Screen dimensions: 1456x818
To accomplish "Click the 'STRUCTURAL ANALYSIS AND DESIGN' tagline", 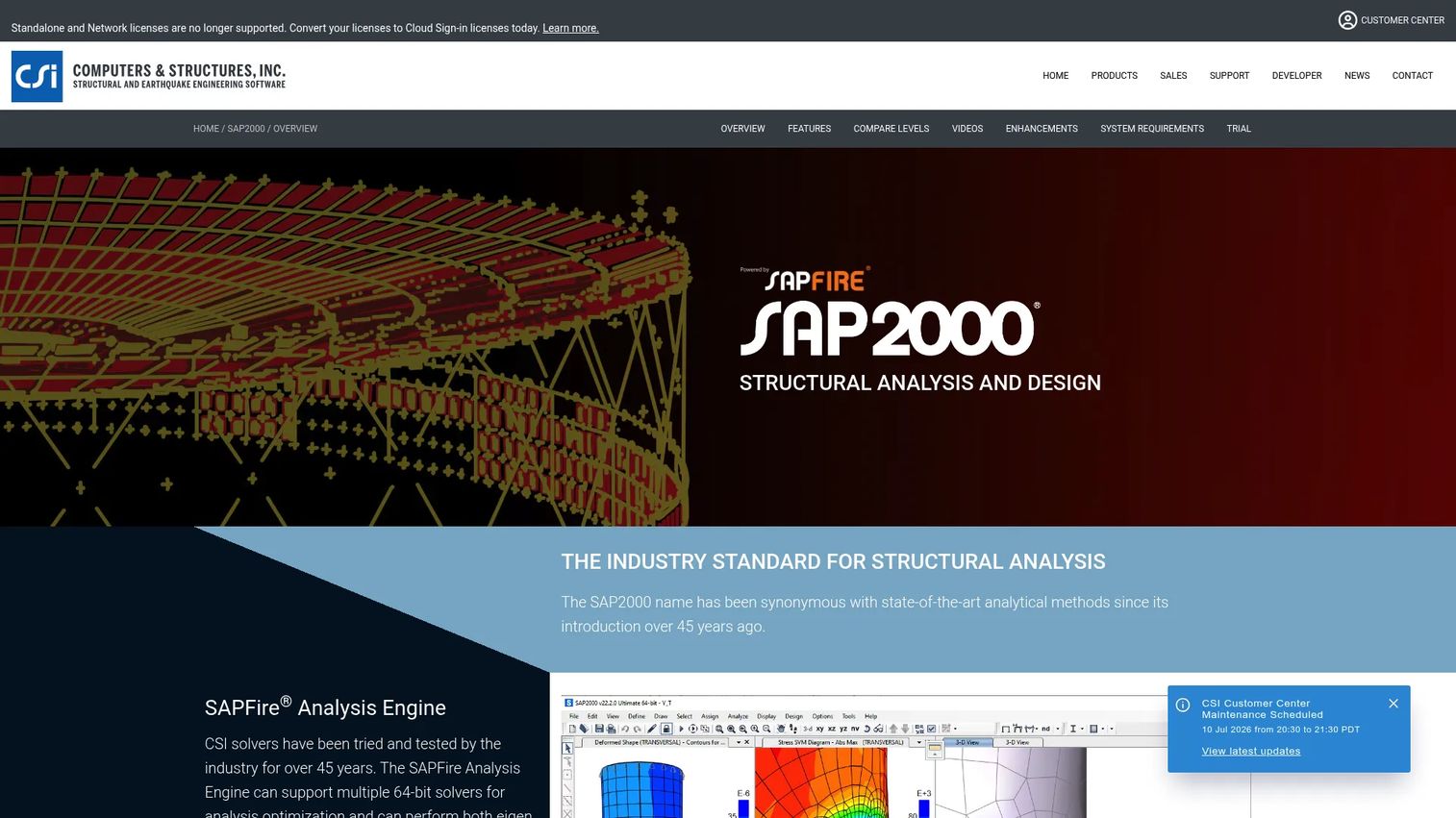I will pos(919,383).
